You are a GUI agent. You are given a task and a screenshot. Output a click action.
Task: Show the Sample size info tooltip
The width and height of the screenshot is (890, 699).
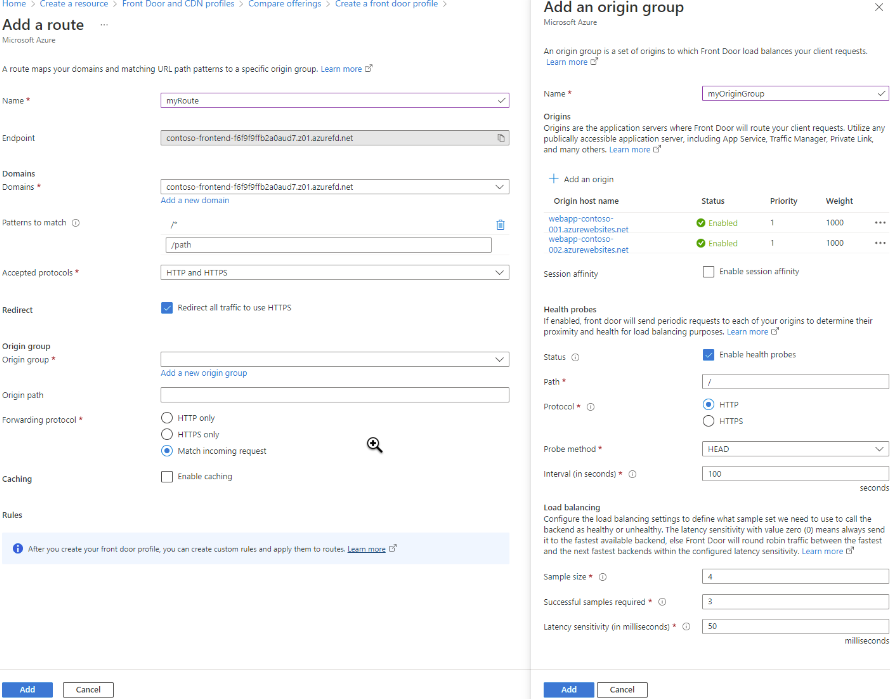(x=603, y=577)
